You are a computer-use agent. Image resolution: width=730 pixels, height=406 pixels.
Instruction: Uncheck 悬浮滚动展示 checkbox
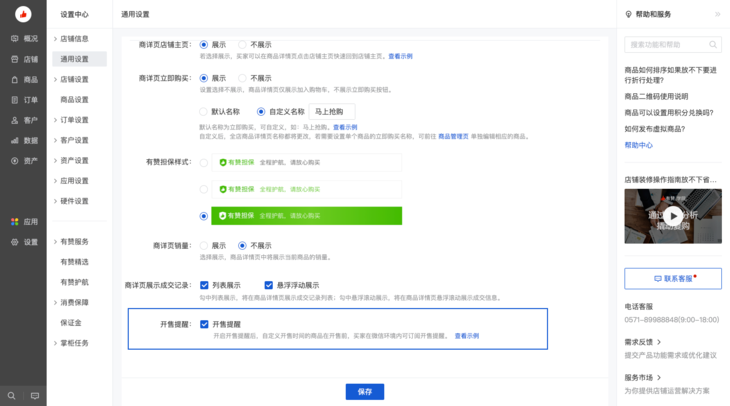[x=269, y=285]
